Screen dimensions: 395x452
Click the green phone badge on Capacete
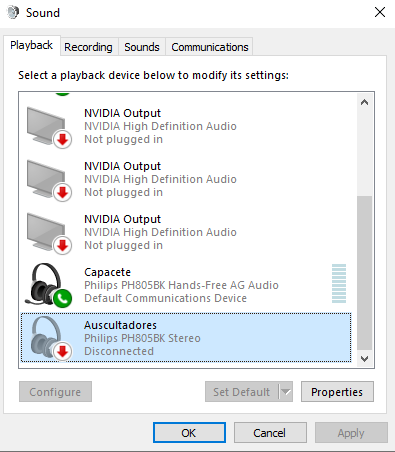tap(62, 298)
